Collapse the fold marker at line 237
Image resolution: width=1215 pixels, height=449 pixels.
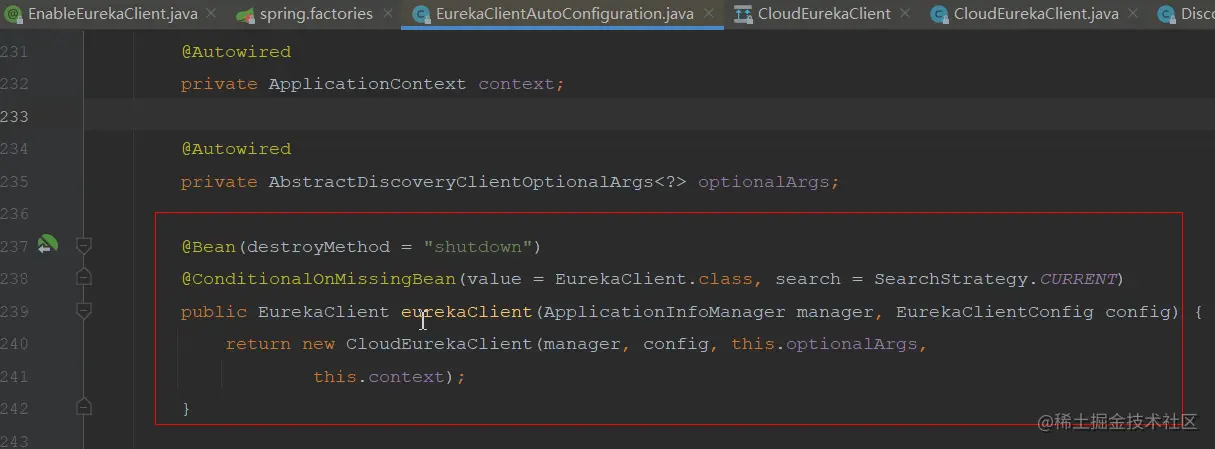point(84,245)
